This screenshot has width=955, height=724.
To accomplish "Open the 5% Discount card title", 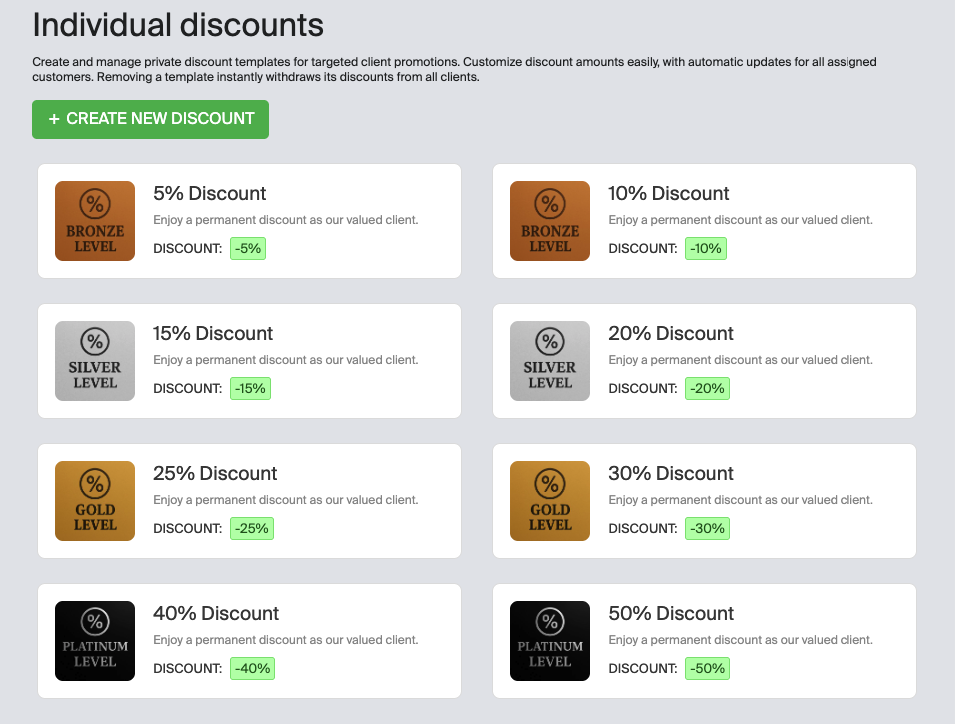I will 210,193.
